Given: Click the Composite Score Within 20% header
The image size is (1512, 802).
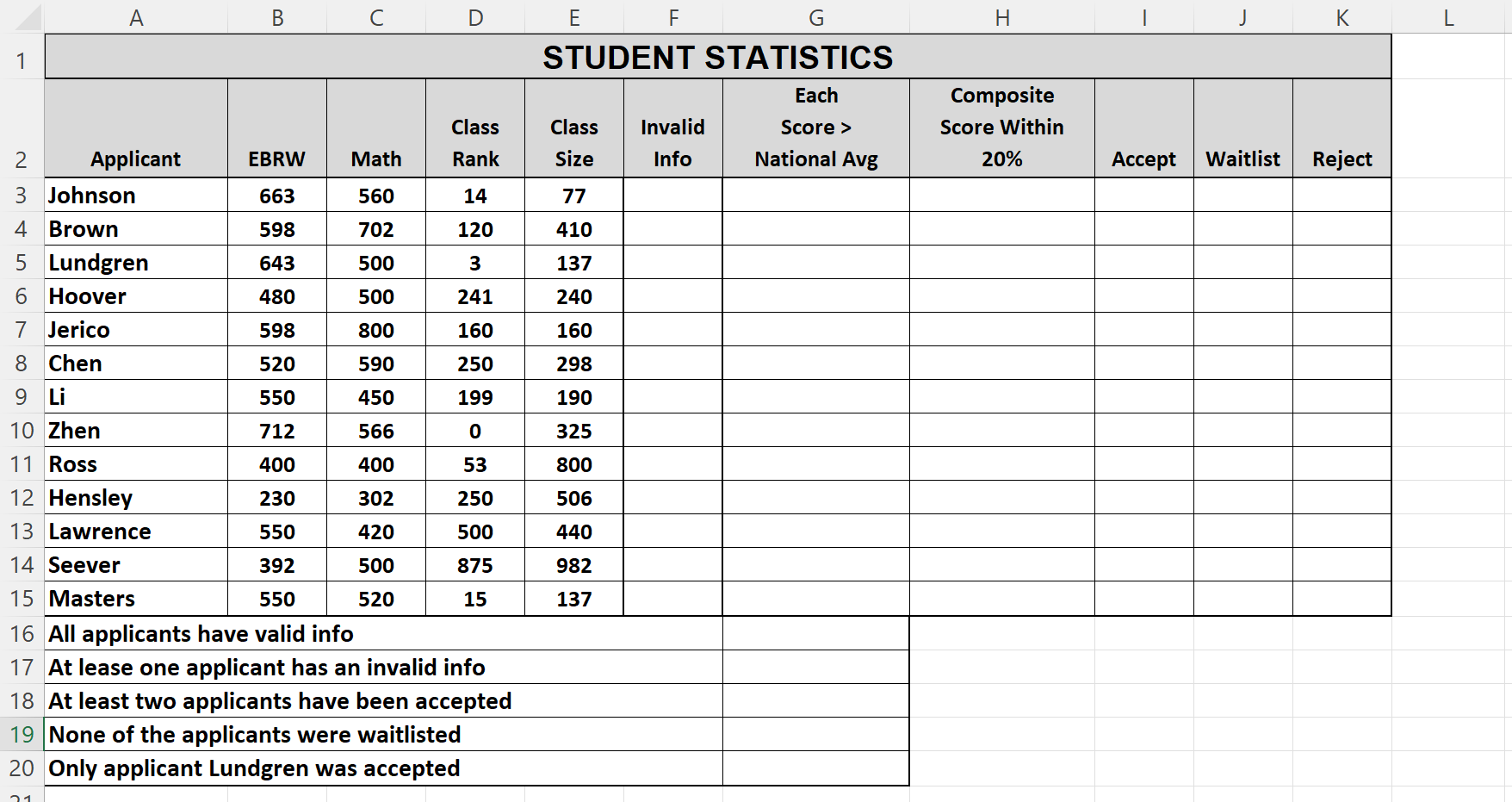Looking at the screenshot, I should coord(1001,127).
